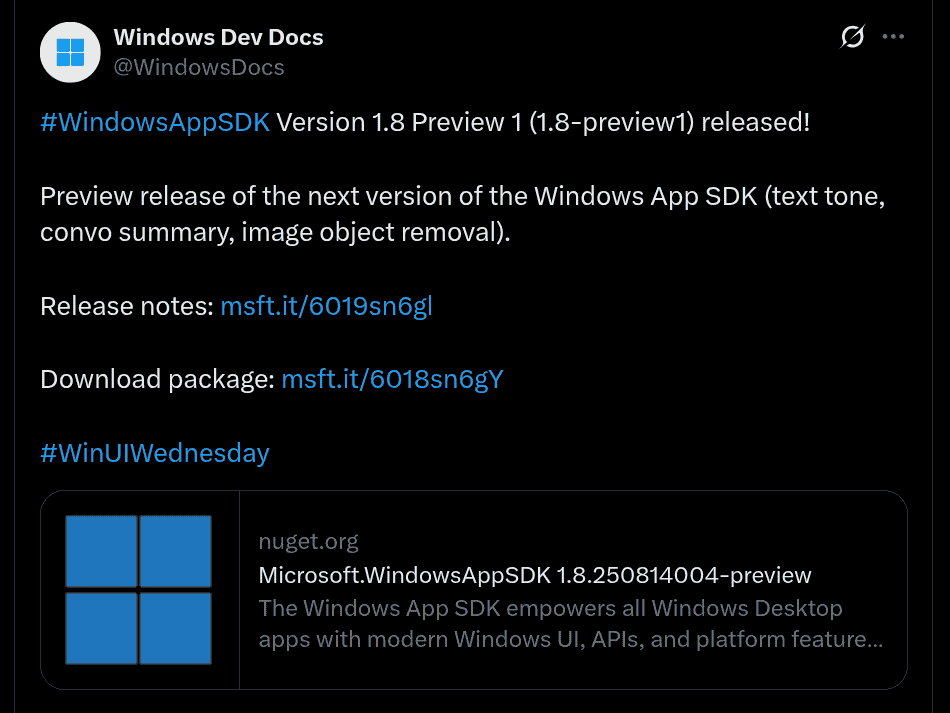This screenshot has width=950, height=713.
Task: Follow the msft.it/6019sn6gl release notes link
Action: pos(326,306)
